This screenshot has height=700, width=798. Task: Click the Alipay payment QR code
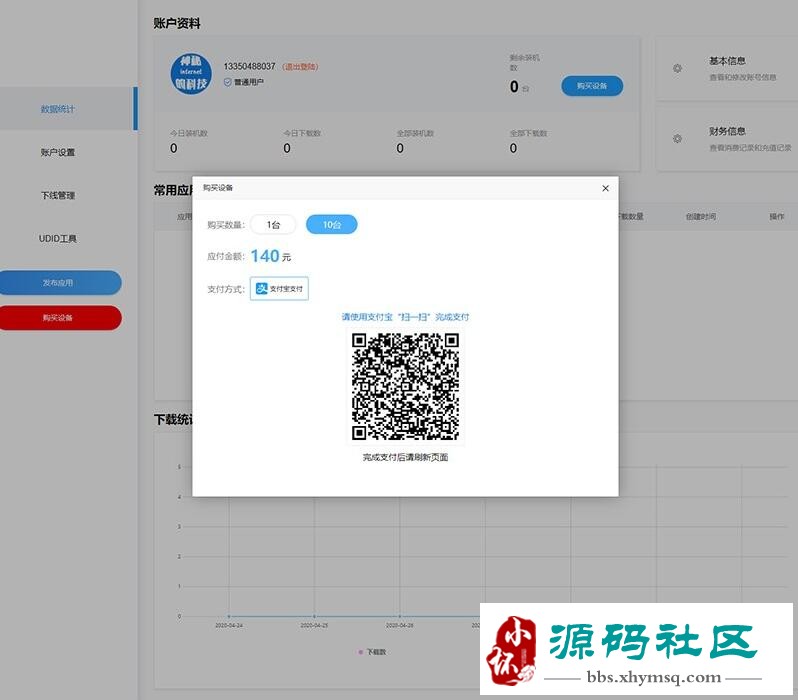coord(406,386)
